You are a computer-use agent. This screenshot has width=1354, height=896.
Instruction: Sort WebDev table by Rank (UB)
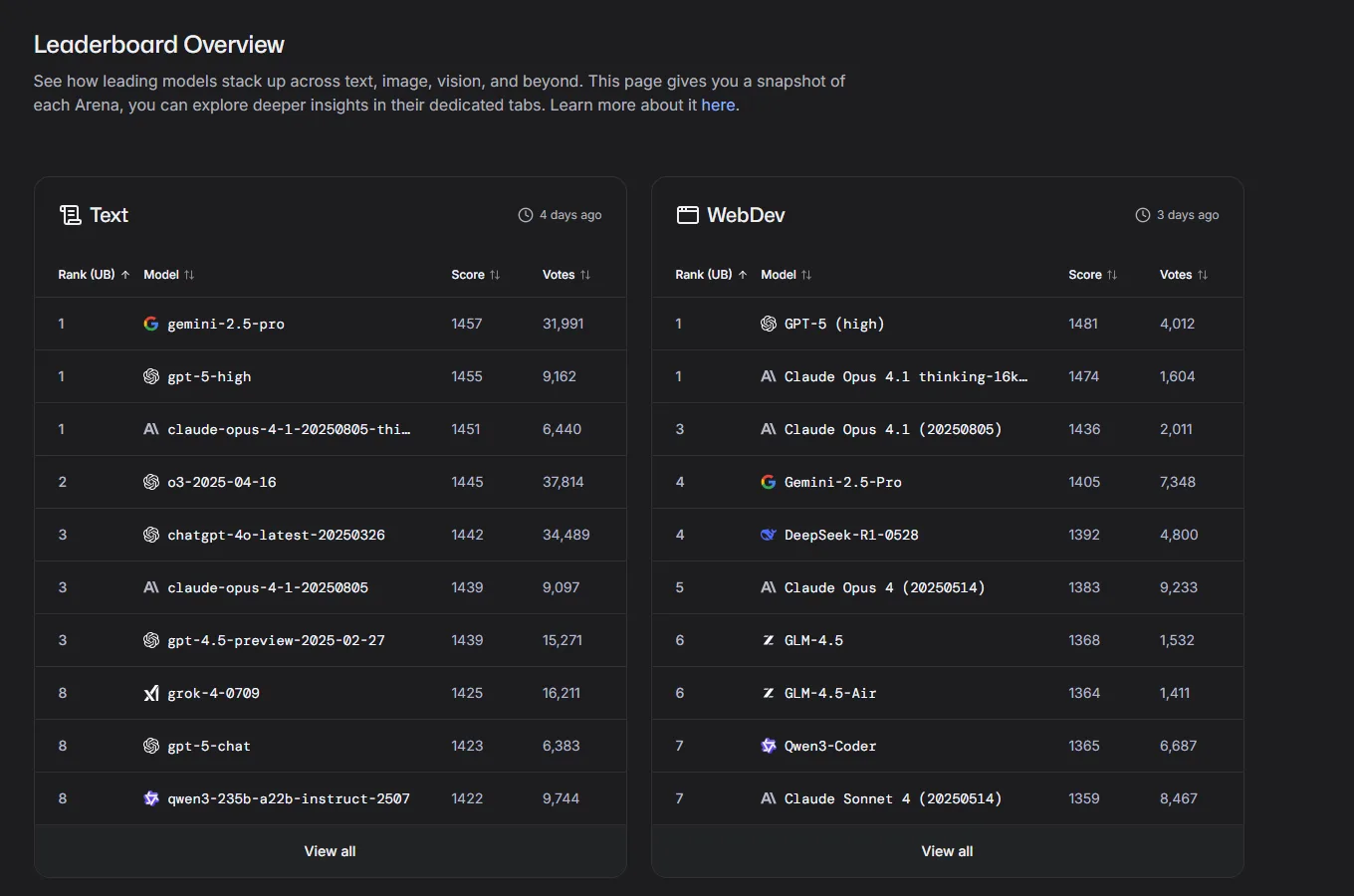click(711, 275)
